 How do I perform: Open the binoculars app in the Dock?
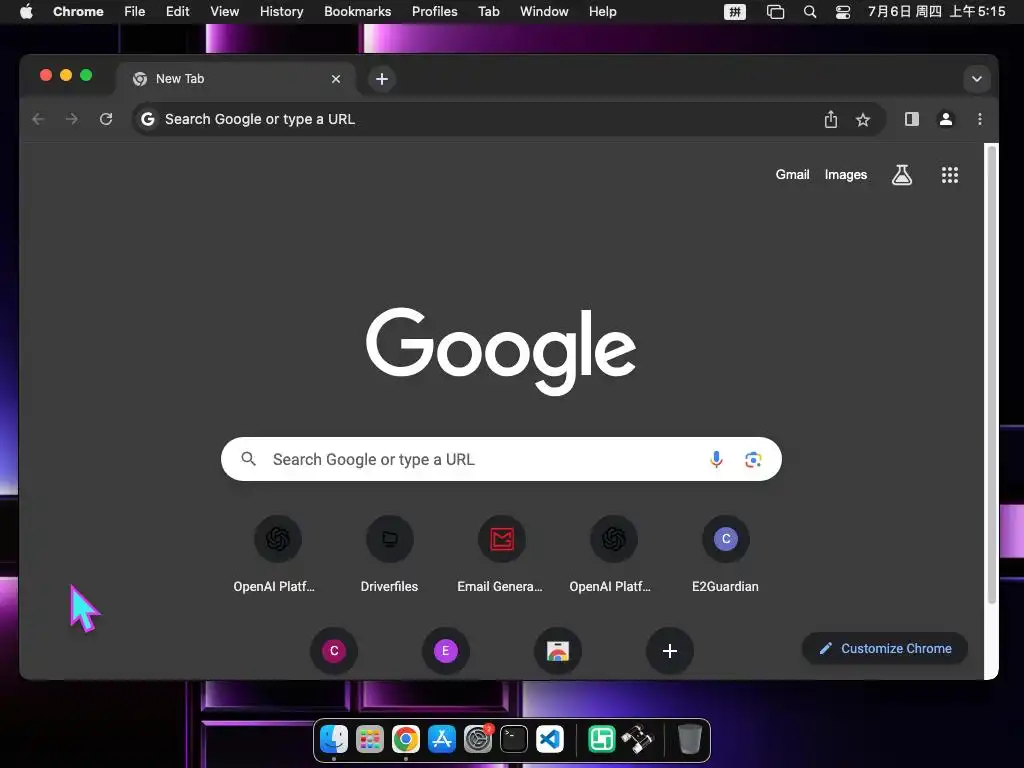pos(637,739)
